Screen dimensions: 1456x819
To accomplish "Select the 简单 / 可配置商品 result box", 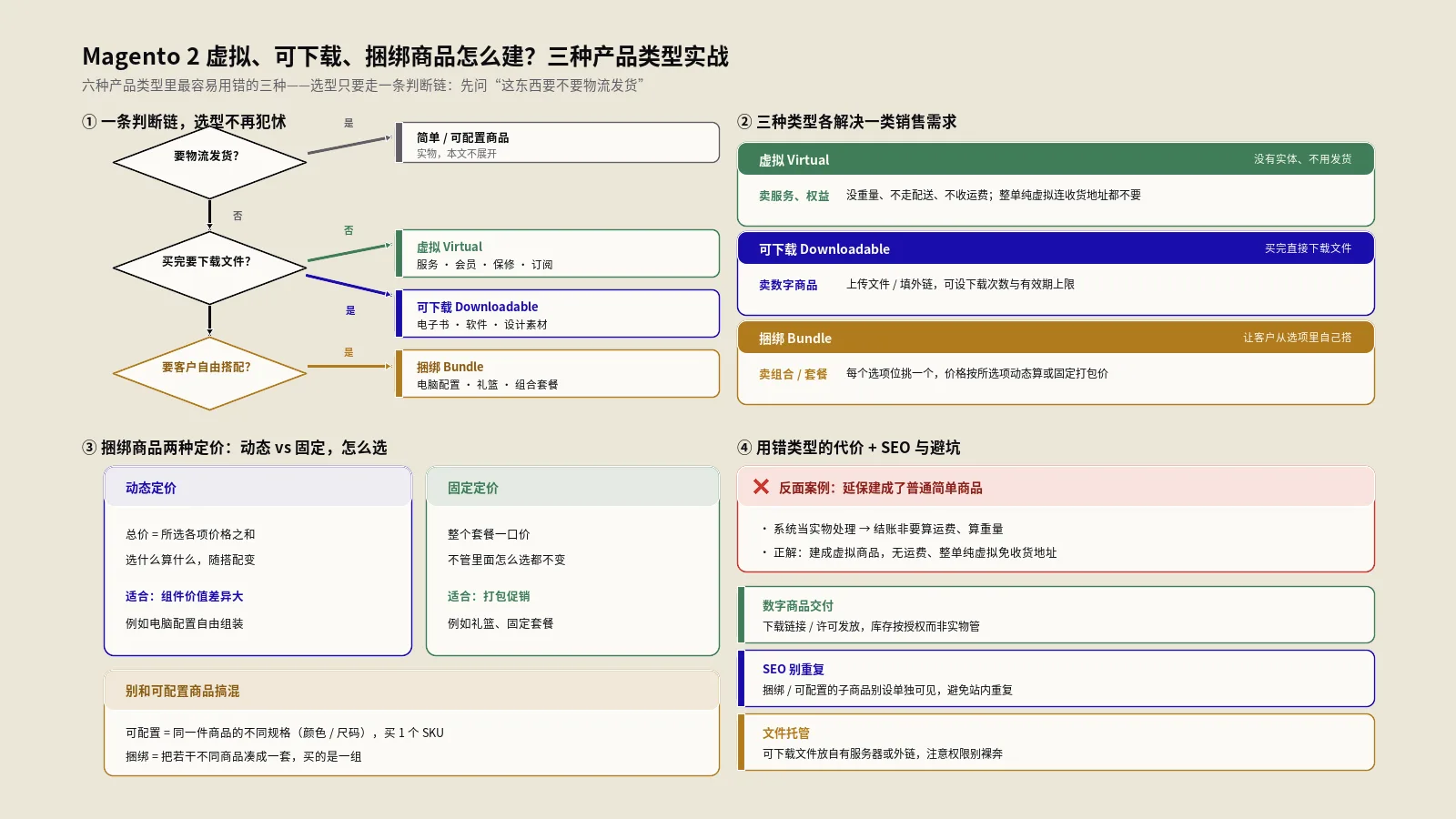I will click(558, 143).
